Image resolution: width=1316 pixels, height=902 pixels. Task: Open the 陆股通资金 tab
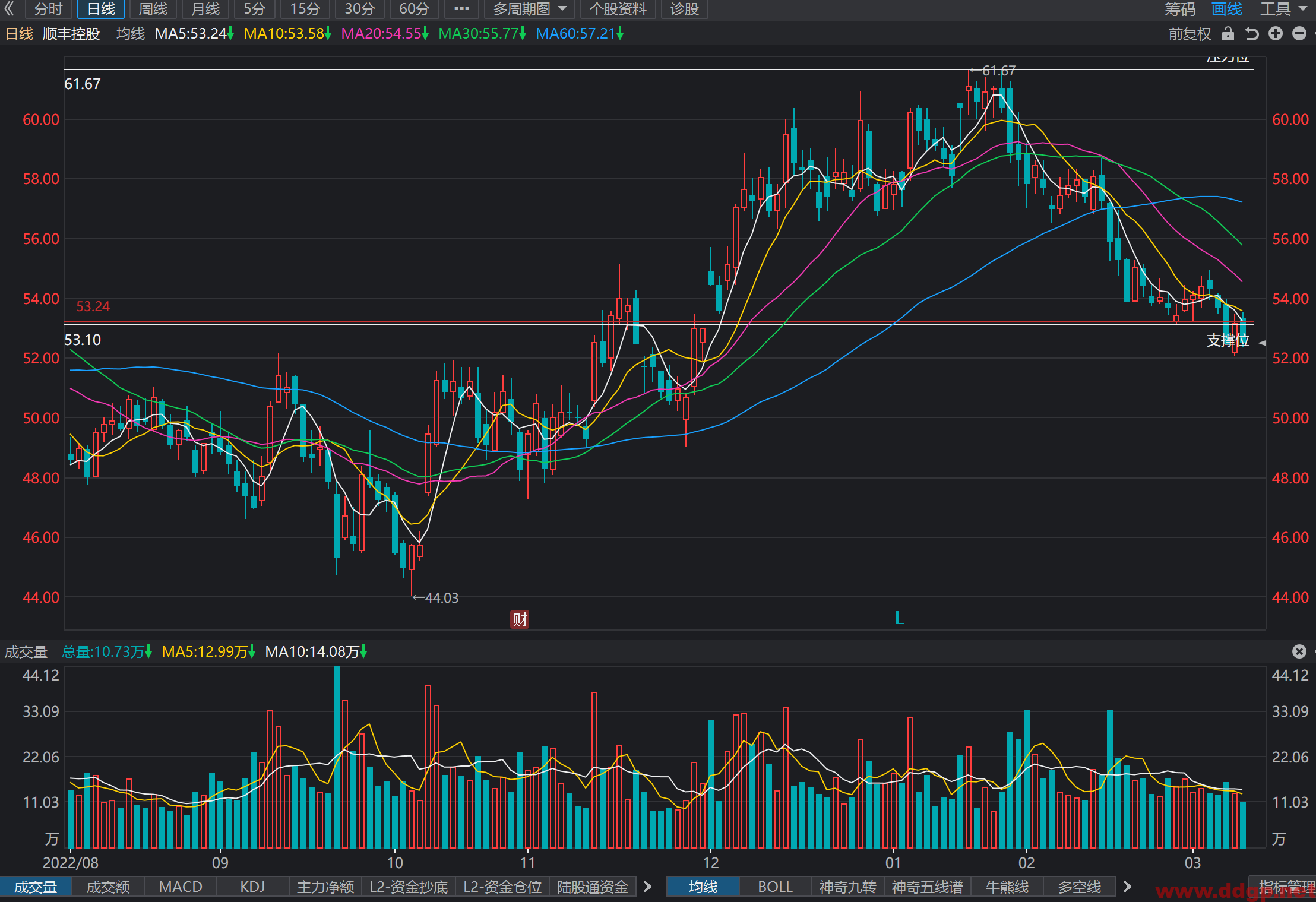point(593,887)
